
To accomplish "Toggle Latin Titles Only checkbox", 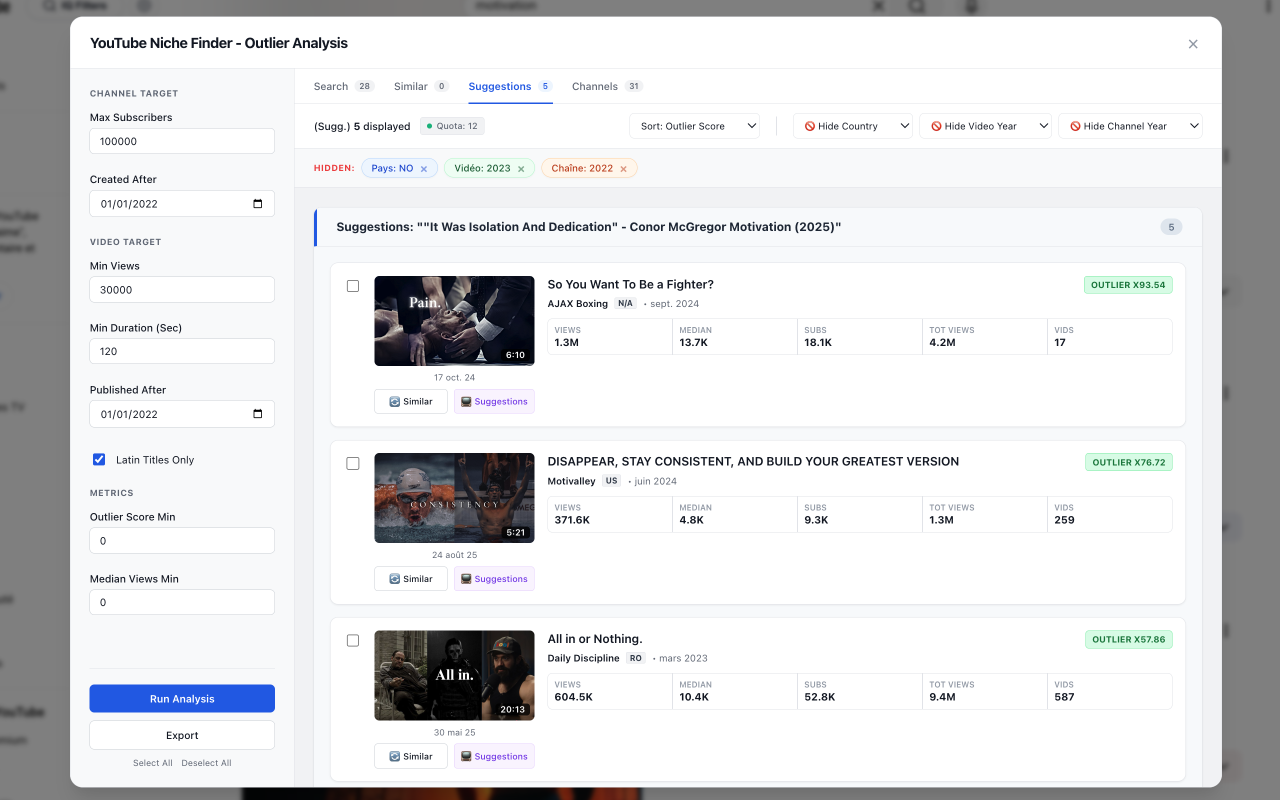I will pyautogui.click(x=99, y=460).
